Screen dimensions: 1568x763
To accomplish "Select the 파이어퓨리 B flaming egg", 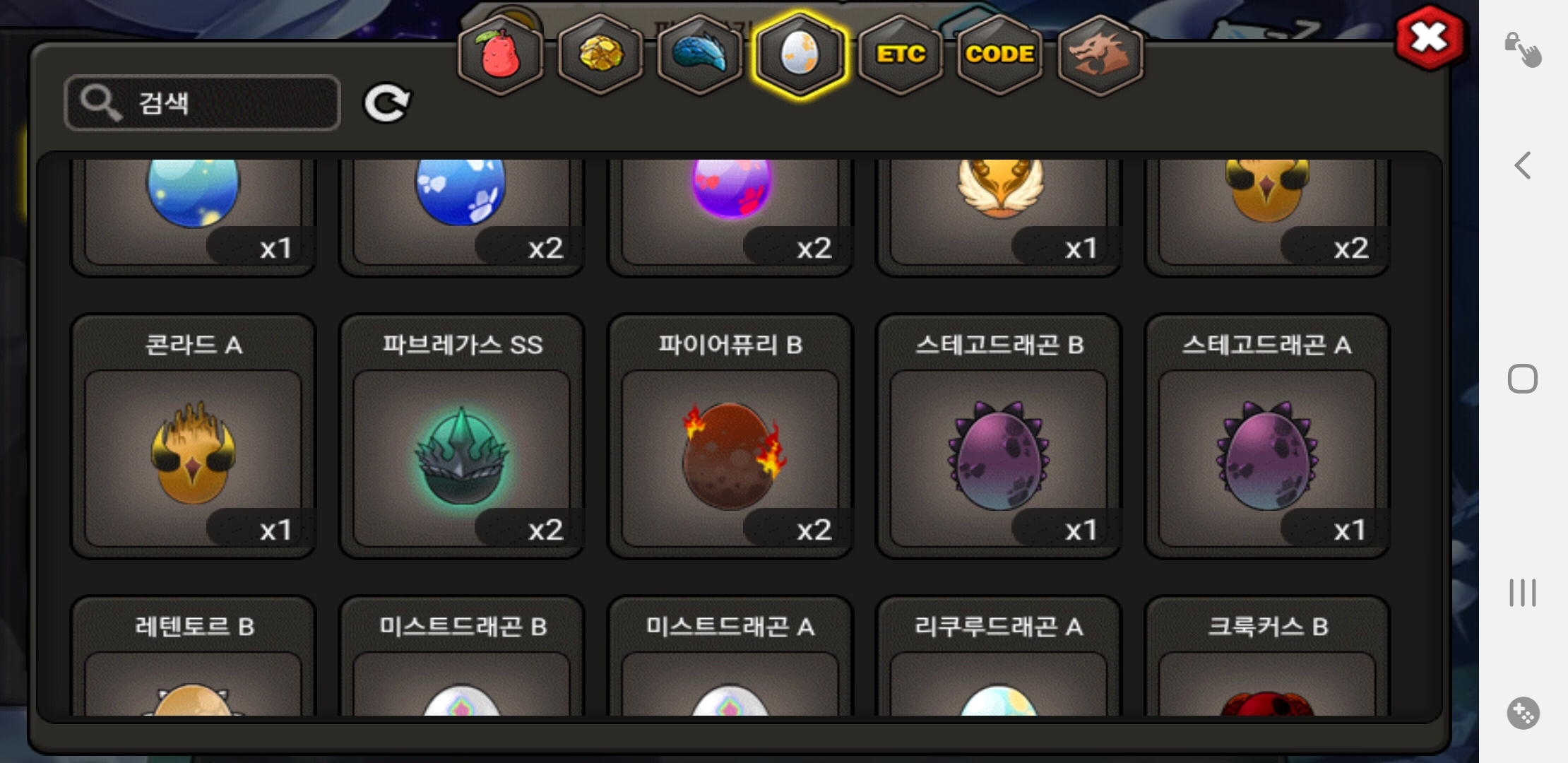I will (730, 437).
